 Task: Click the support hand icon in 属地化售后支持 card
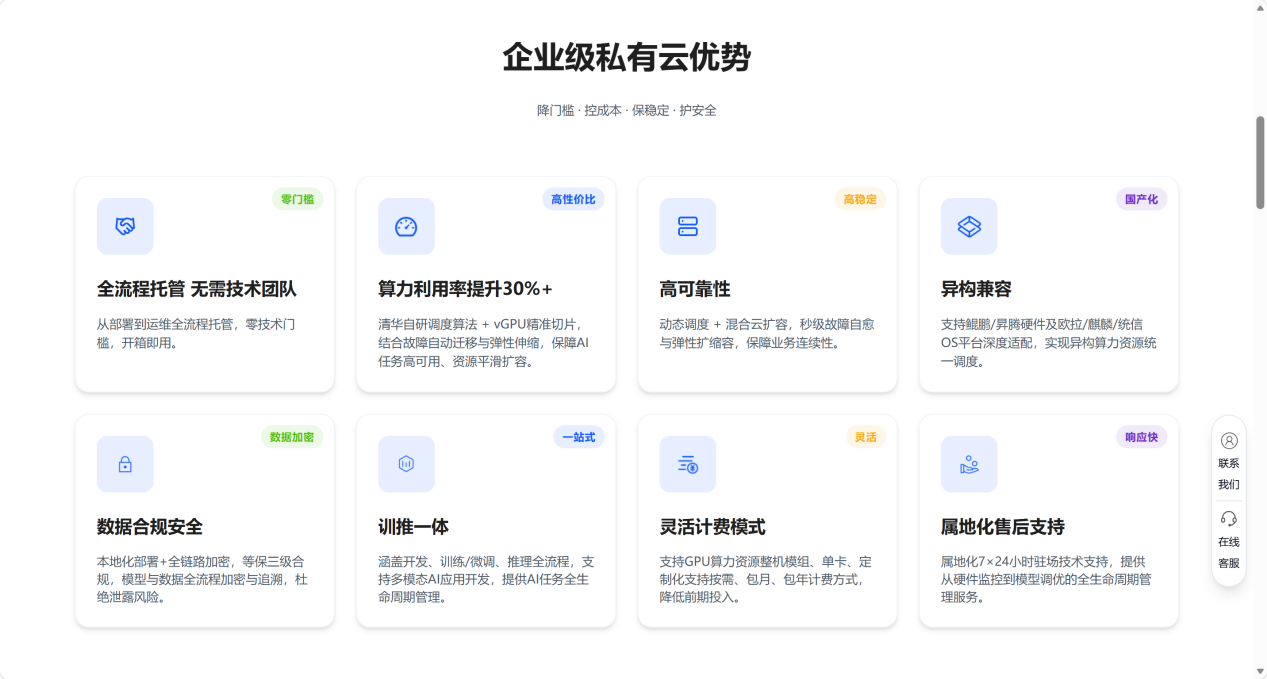coord(969,464)
